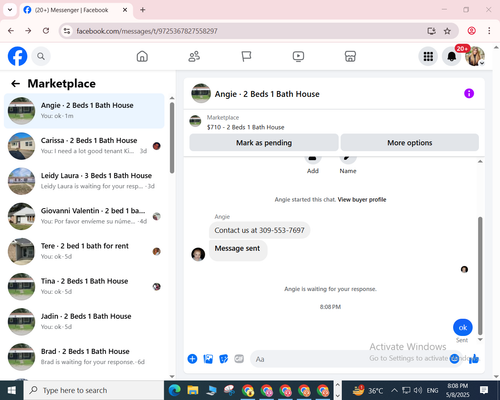Viewport: 500px width, 400px height.
Task: Open notifications bell
Action: pos(451,56)
